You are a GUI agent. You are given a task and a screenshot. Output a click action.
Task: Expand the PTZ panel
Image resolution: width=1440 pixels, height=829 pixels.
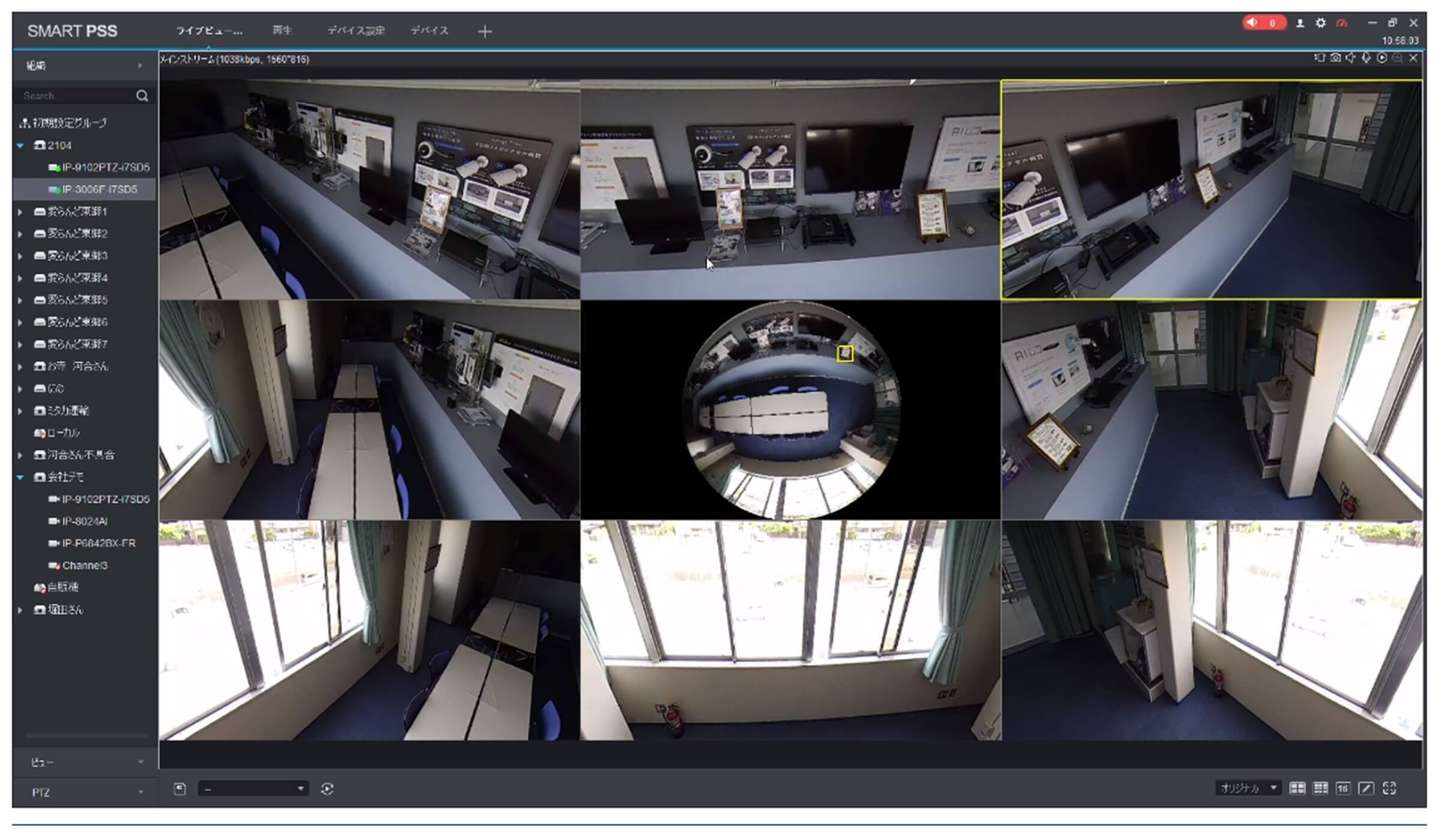pos(85,792)
